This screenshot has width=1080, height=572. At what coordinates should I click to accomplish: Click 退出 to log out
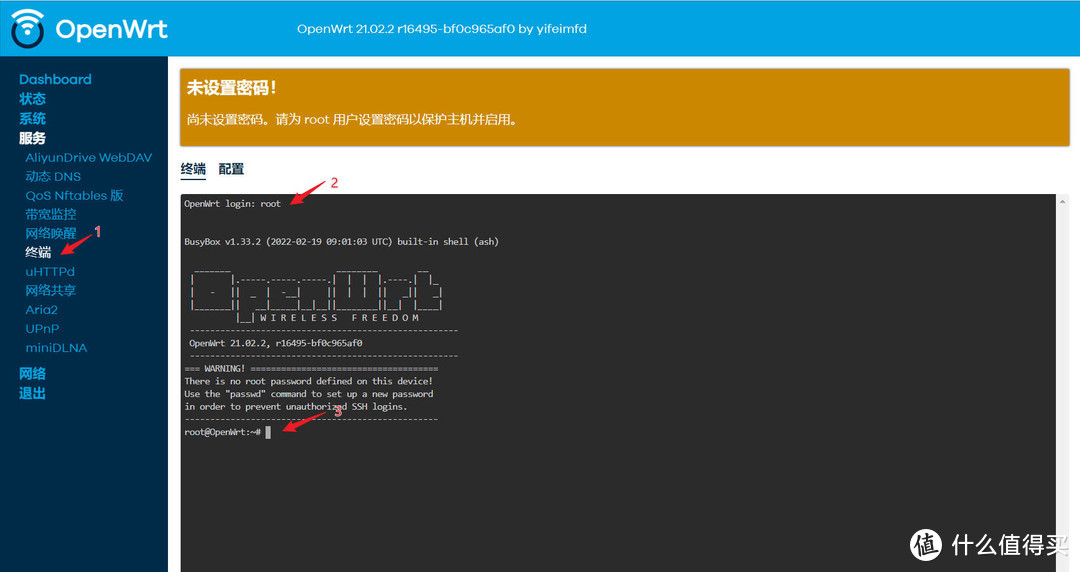pyautogui.click(x=32, y=394)
